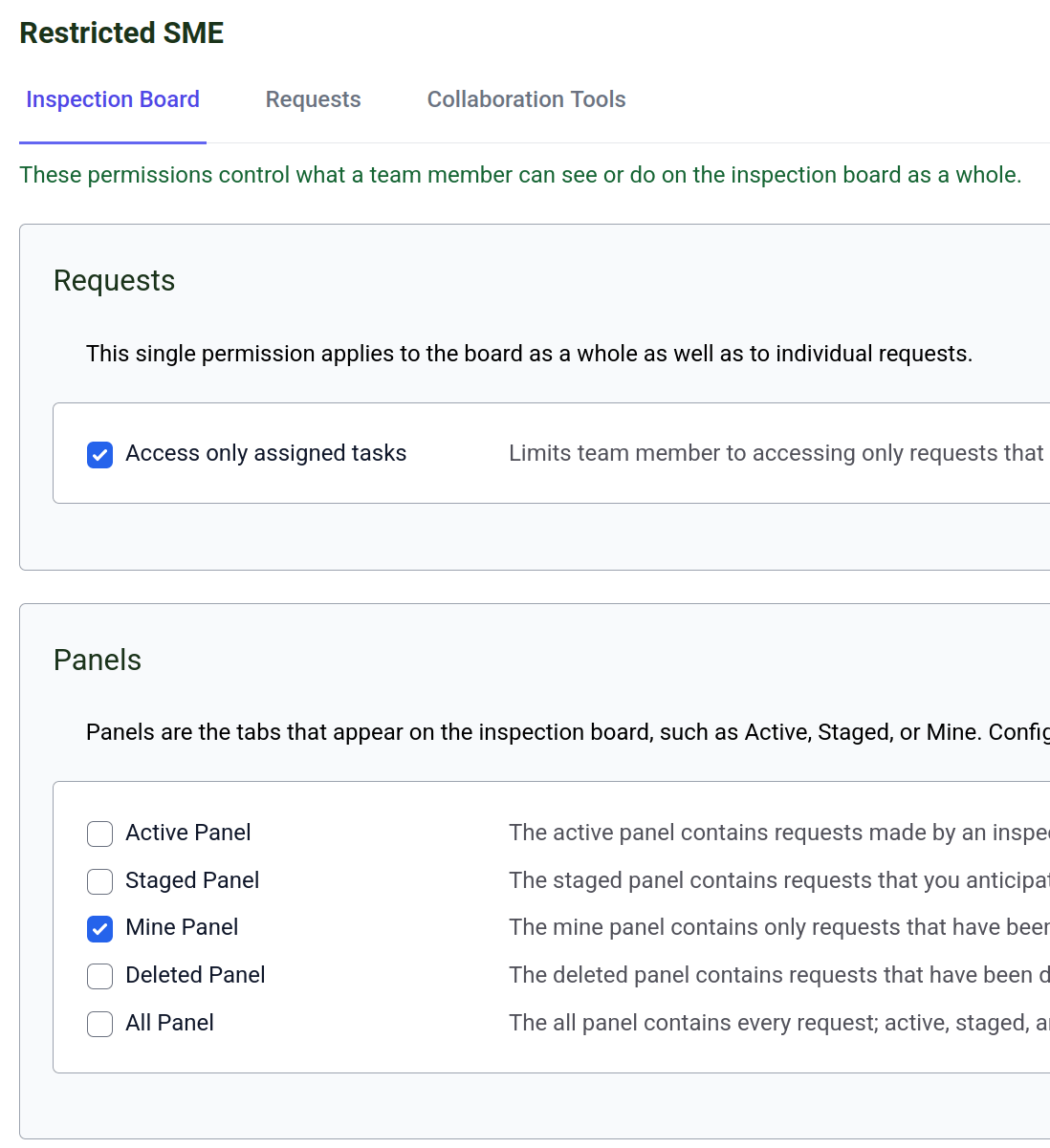Screen dimensions: 1050x1148
Task: Enable the Active Panel checkbox
Action: [100, 834]
